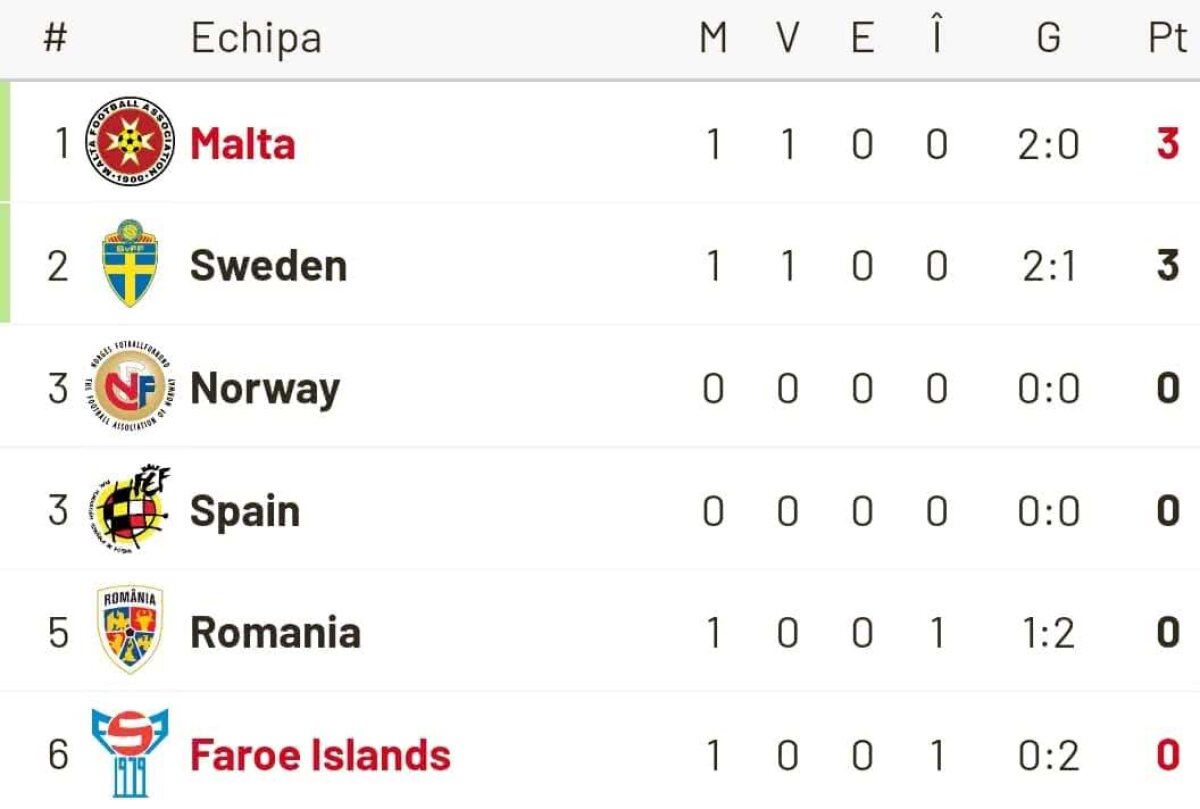
Task: Open the Faroe Islands team link
Action: tap(320, 755)
